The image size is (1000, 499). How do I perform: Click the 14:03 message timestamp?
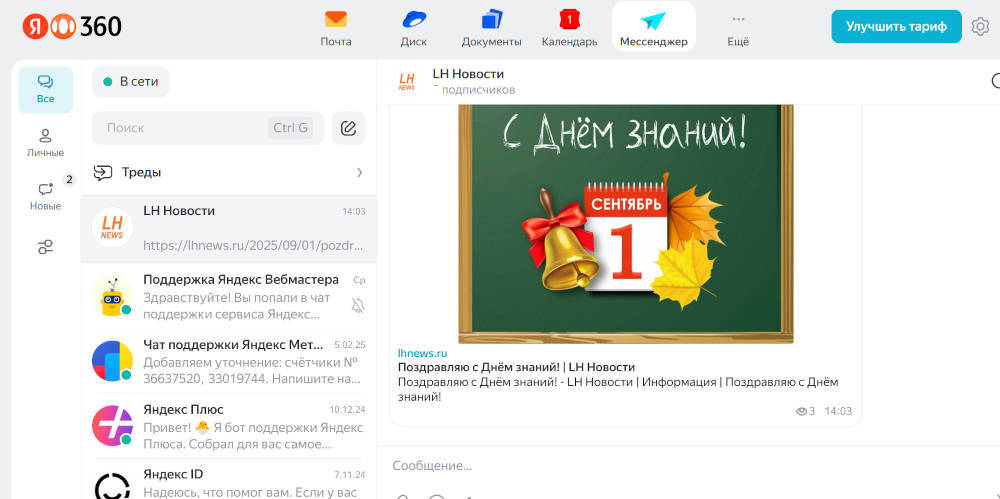pos(838,412)
